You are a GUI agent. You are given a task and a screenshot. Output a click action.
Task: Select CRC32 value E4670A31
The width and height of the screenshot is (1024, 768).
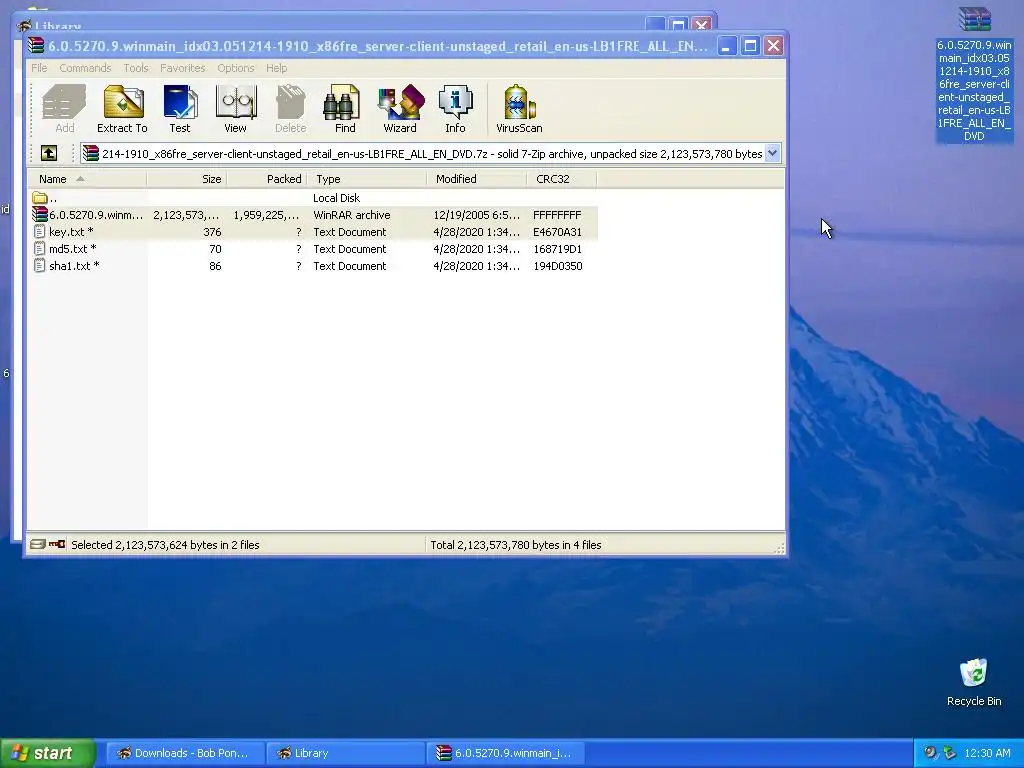coord(557,232)
